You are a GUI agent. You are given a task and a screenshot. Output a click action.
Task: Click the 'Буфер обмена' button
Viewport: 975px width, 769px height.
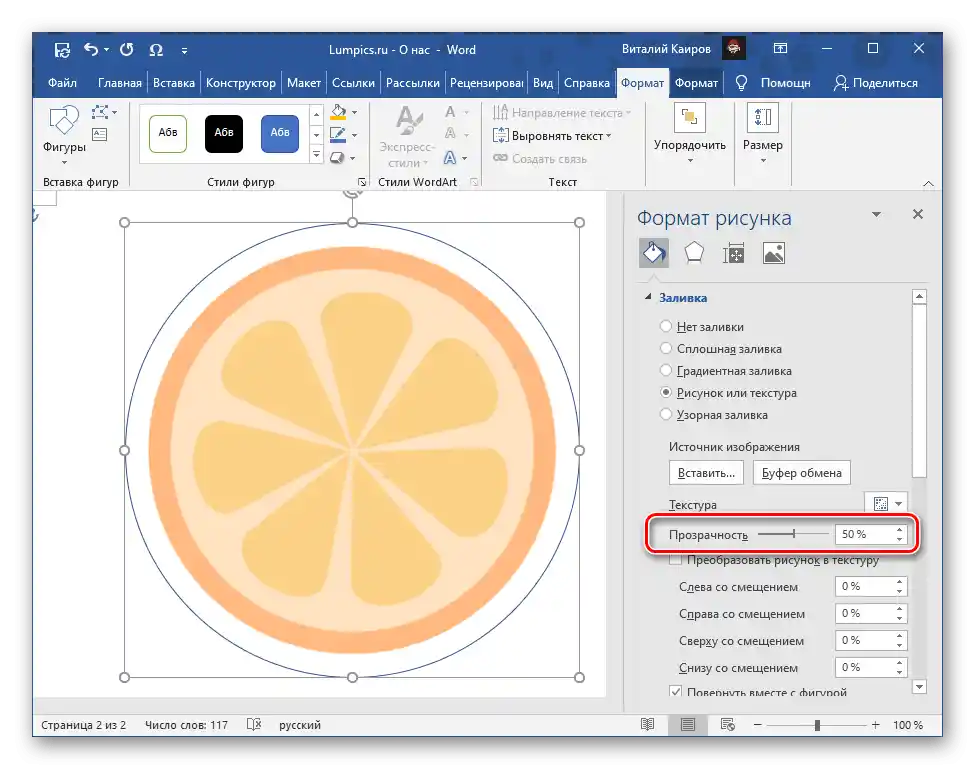801,473
